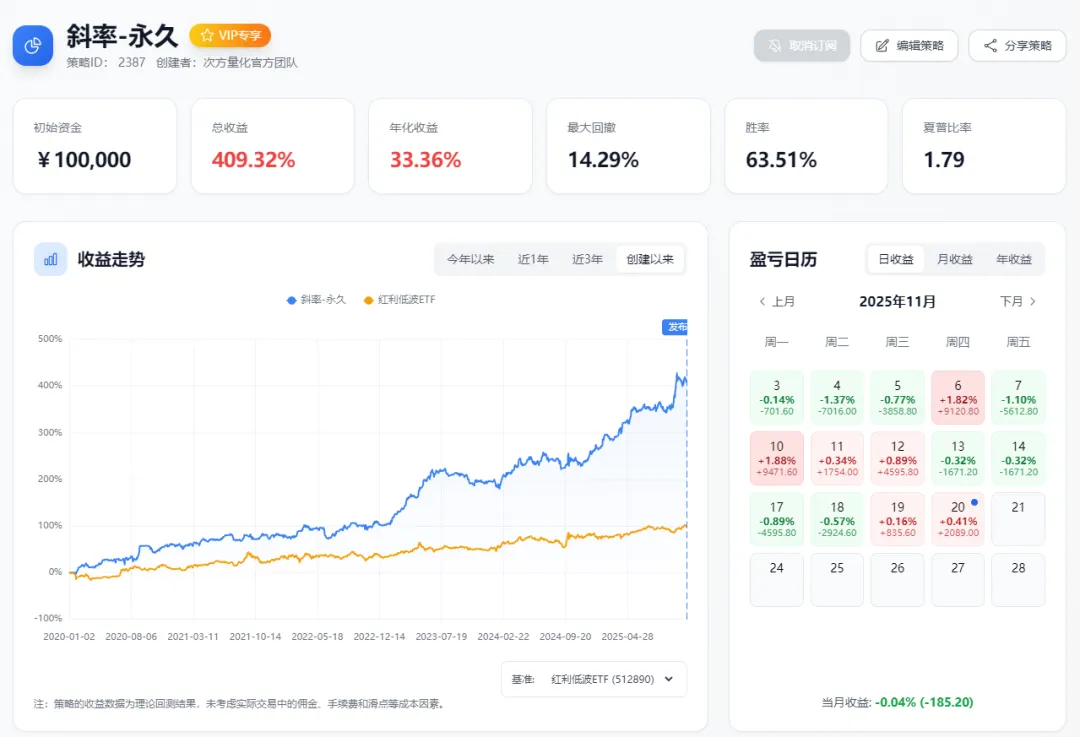Select November 10 calendar cell with +1.88%
This screenshot has width=1080, height=737.
(x=777, y=458)
